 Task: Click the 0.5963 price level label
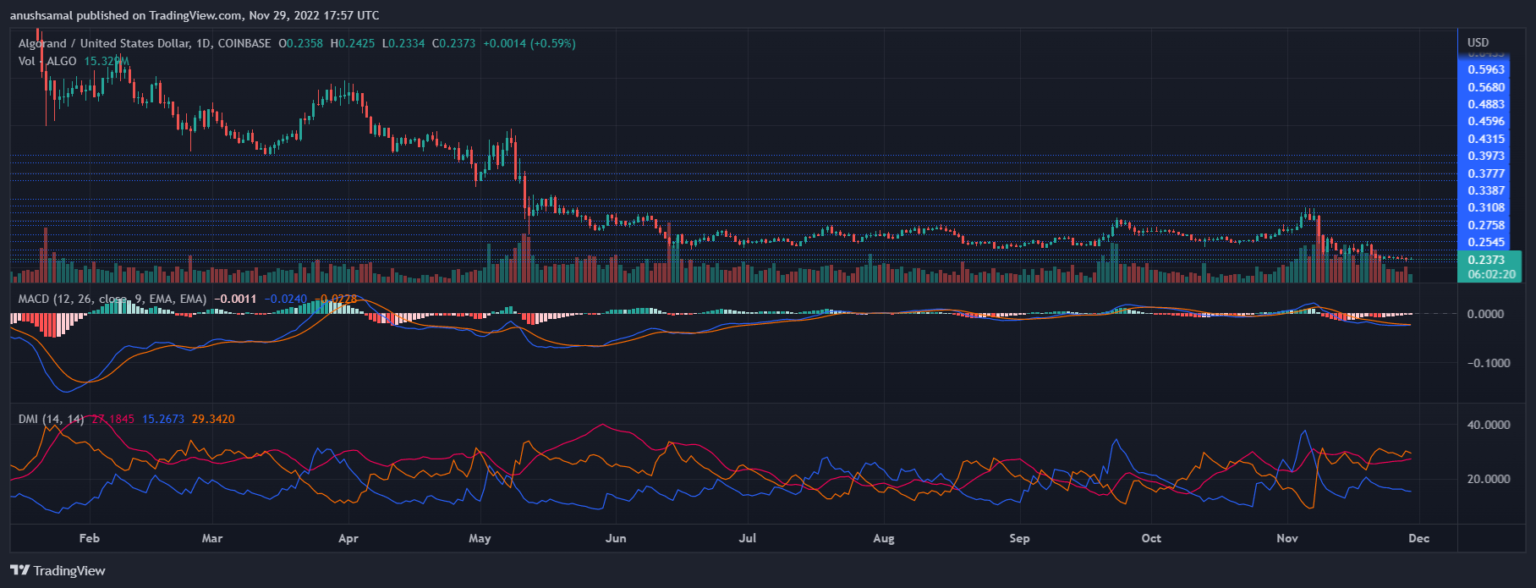(1487, 70)
